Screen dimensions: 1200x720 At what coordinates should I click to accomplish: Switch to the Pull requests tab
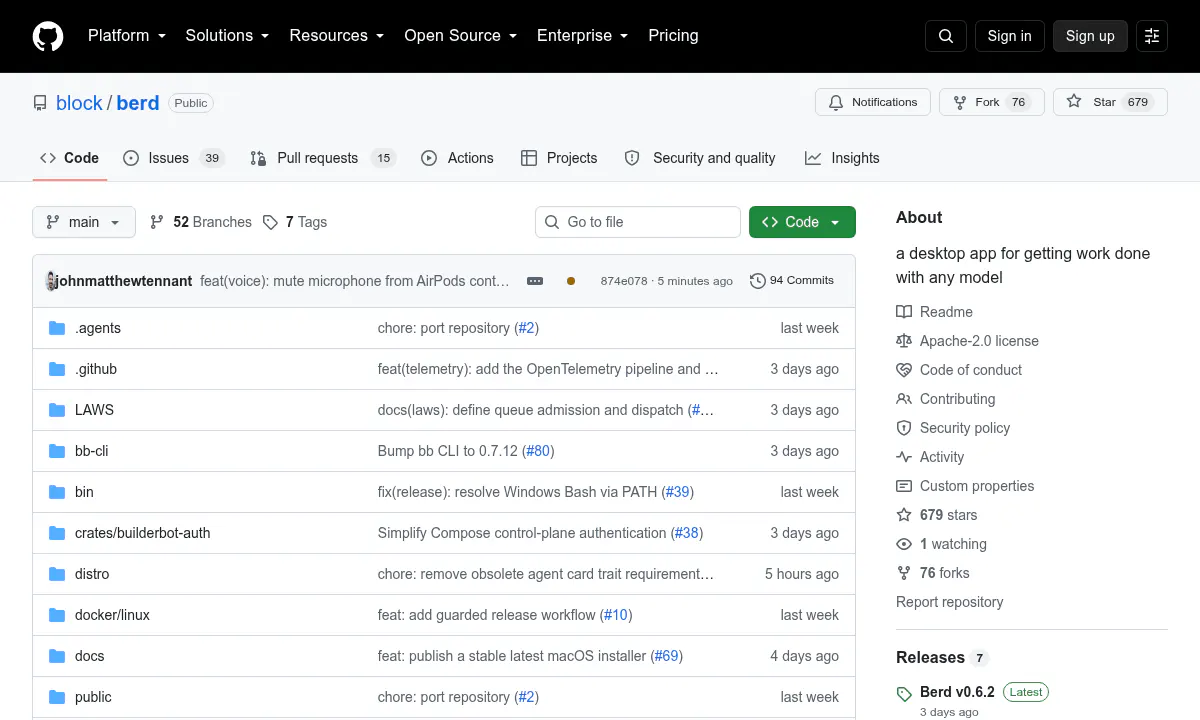(x=323, y=158)
